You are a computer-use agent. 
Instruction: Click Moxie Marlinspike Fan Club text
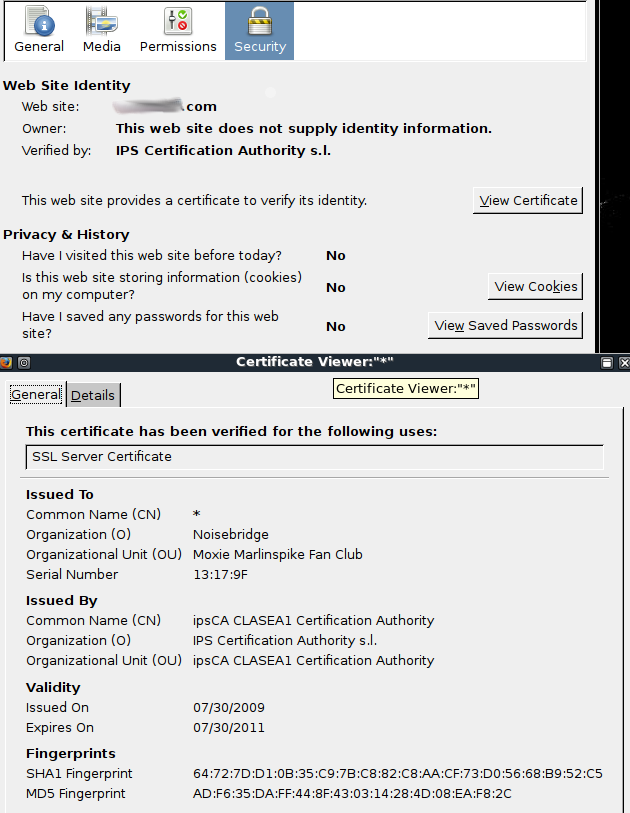[277, 554]
